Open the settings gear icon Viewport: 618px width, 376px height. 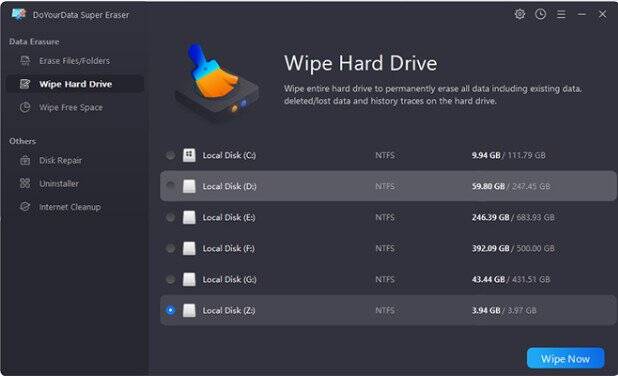tap(520, 14)
